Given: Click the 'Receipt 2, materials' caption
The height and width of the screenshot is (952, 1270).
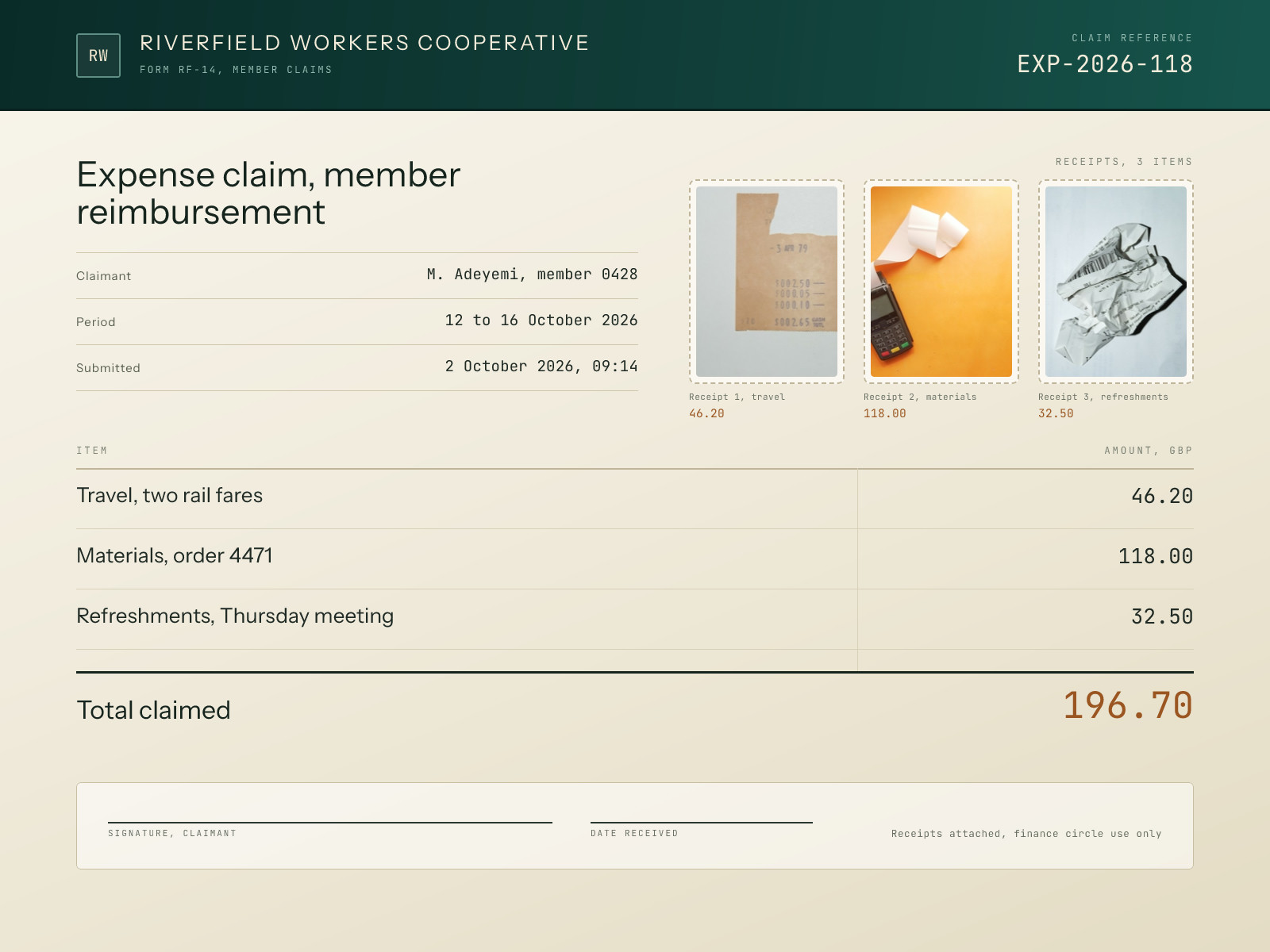Looking at the screenshot, I should pos(920,397).
